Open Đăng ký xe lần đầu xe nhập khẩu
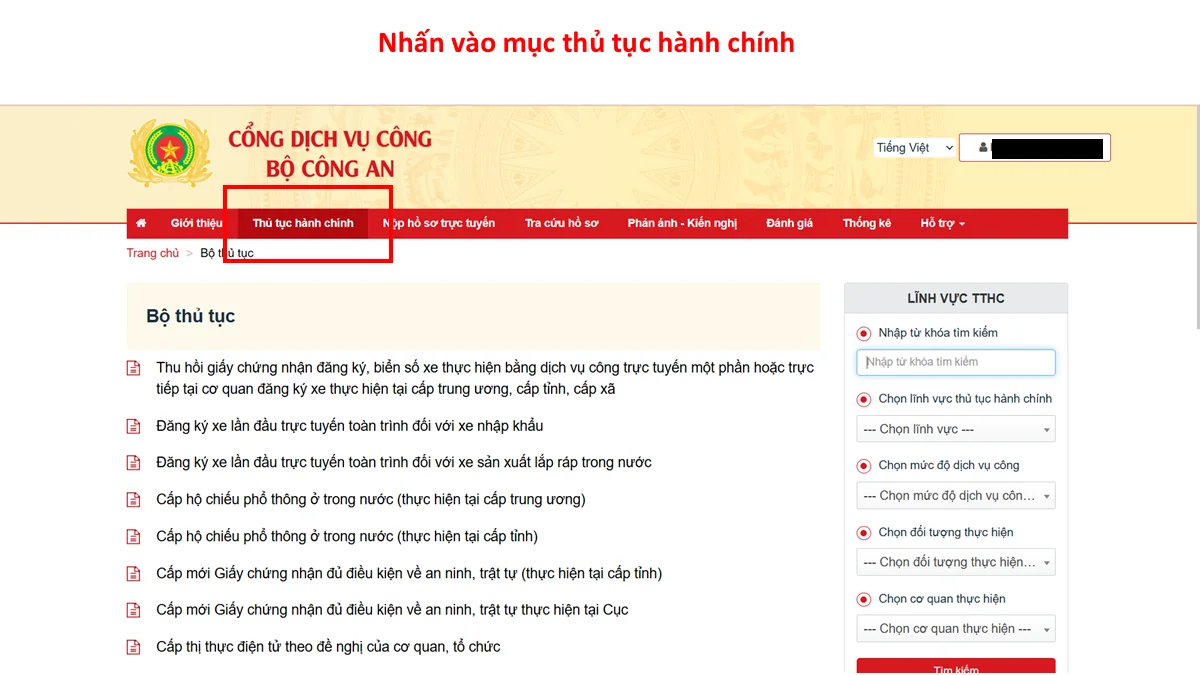 (350, 426)
